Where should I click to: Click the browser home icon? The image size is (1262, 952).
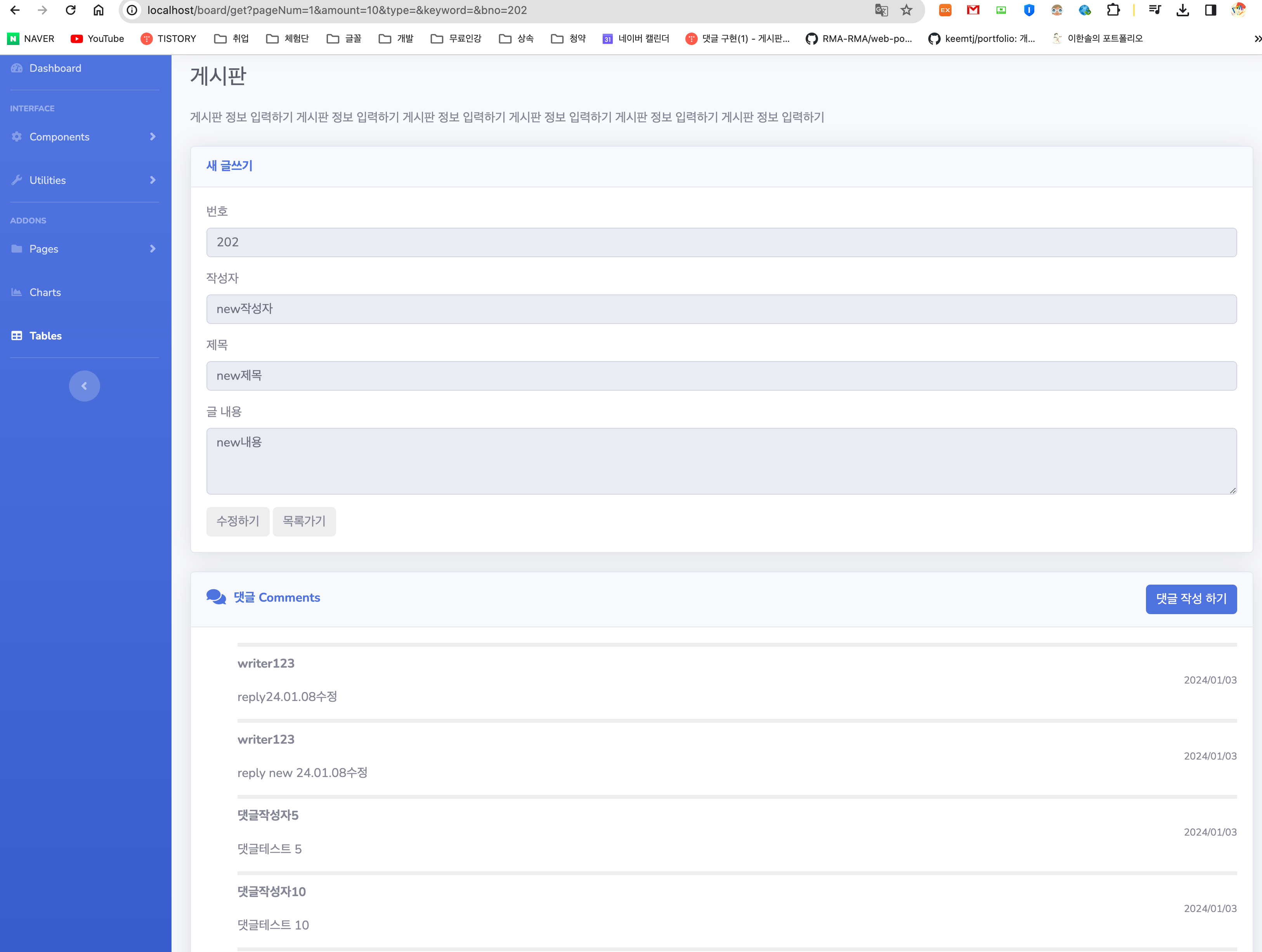click(x=99, y=10)
